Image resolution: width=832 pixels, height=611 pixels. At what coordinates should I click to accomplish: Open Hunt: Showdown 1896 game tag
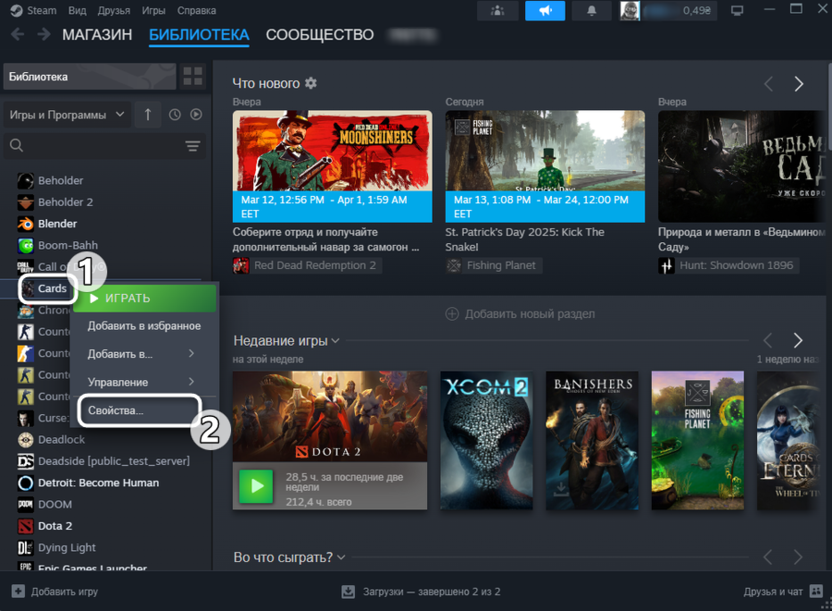(729, 265)
